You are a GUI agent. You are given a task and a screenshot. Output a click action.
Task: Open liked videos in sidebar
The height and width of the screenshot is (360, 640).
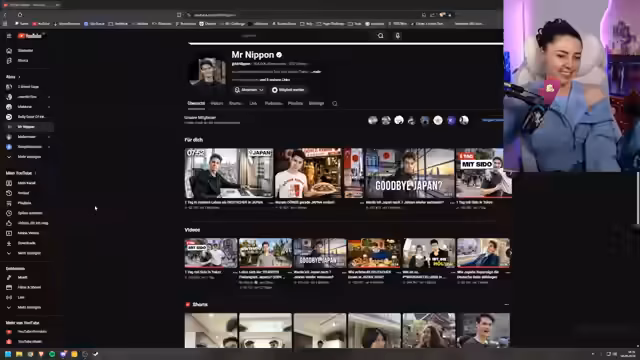point(33,223)
